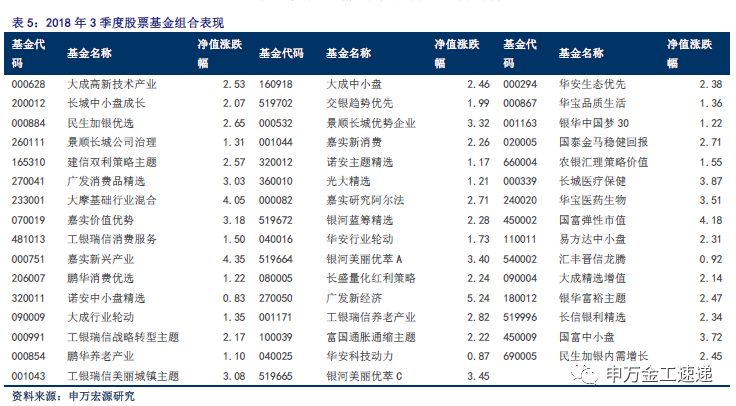Select fund name 工银瑞信消费服务
736x406 pixels.
112,239
